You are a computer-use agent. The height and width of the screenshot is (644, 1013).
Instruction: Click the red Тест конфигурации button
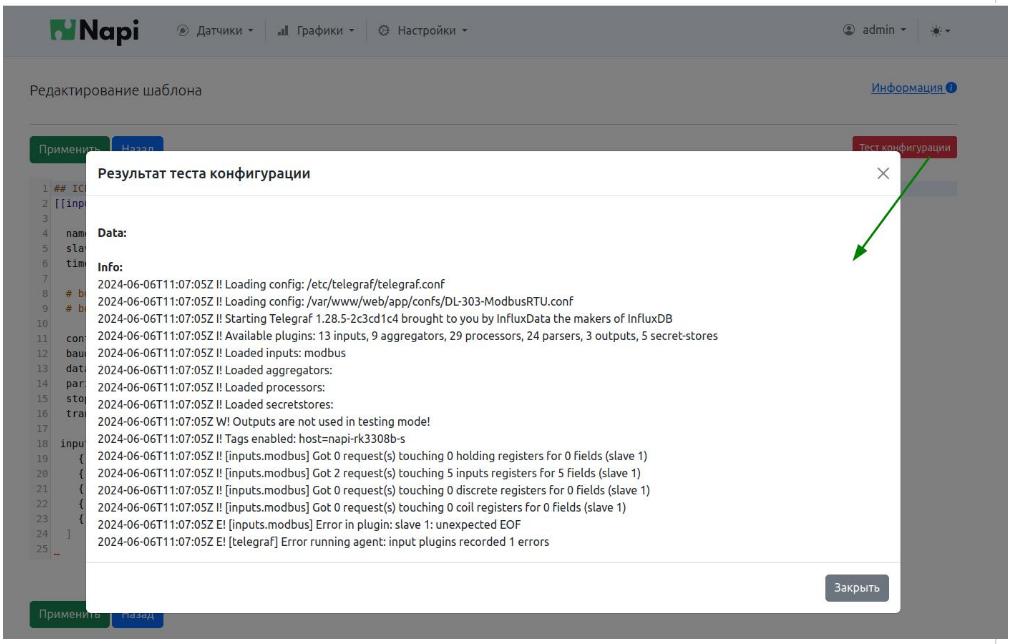[904, 148]
